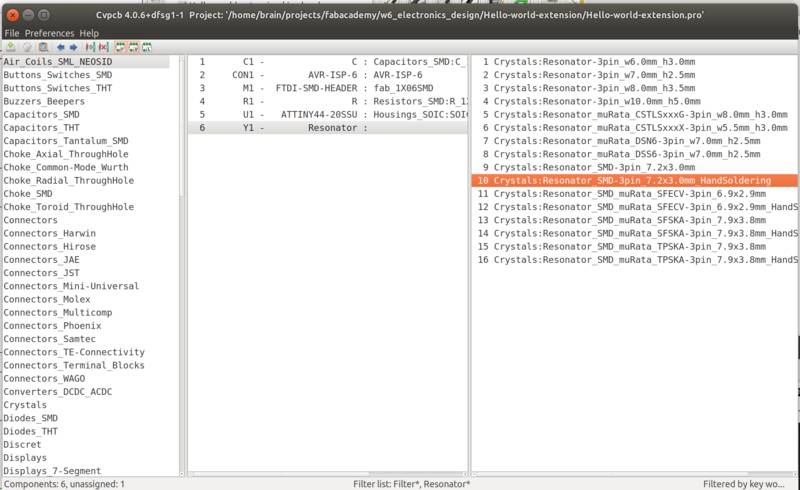Open the Preferences menu
This screenshot has height=490, width=800.
click(x=49, y=33)
